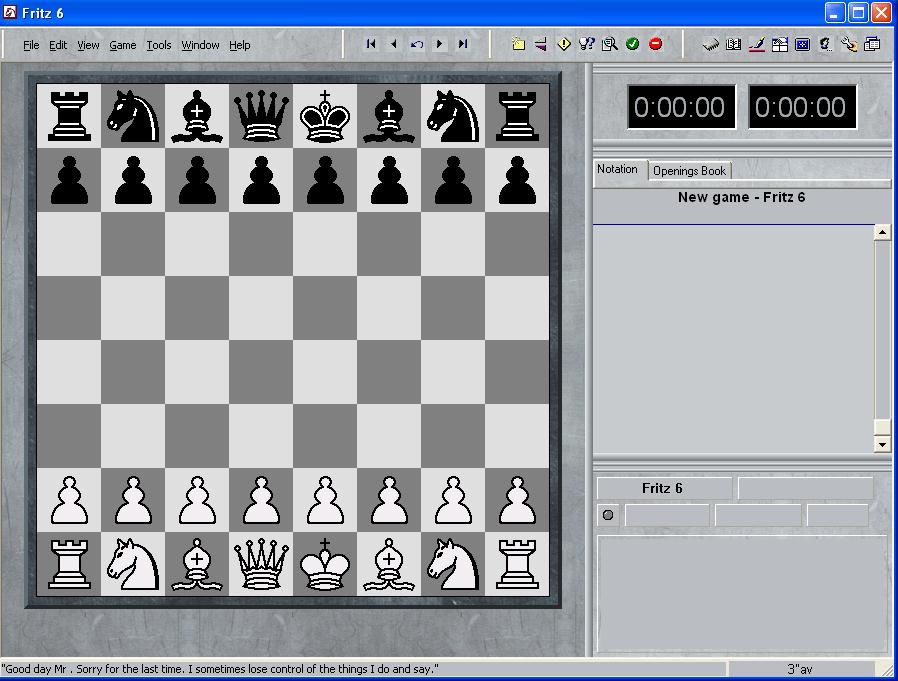Click the empty e4 square
This screenshot has width=898, height=681.
coord(325,372)
